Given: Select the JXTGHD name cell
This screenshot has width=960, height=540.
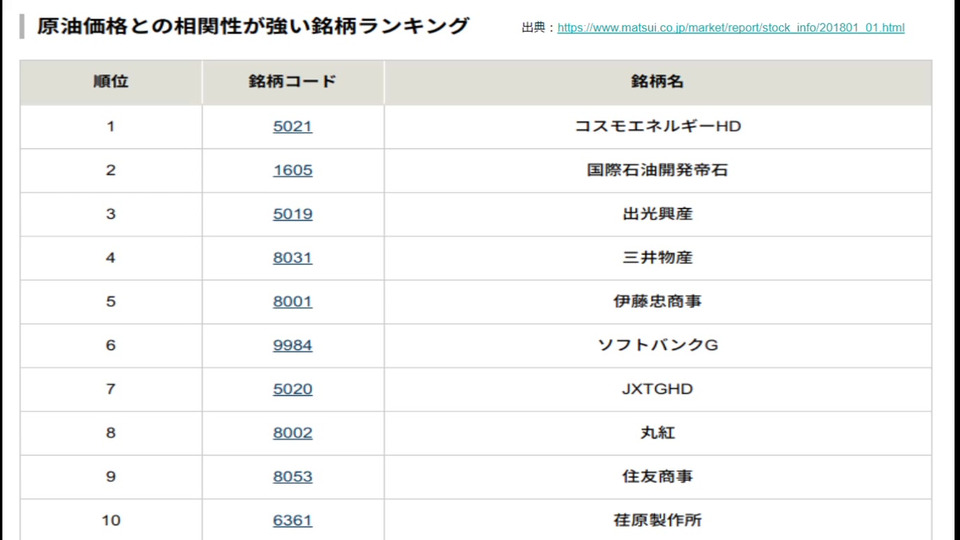Looking at the screenshot, I should point(658,389).
